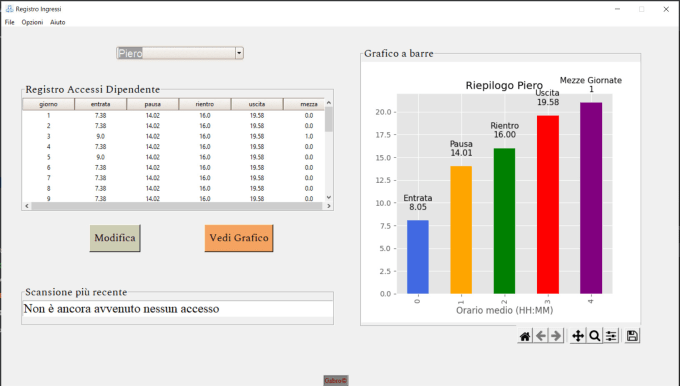This screenshot has height=386, width=680.
Task: Open the File menu
Action: click(10, 22)
